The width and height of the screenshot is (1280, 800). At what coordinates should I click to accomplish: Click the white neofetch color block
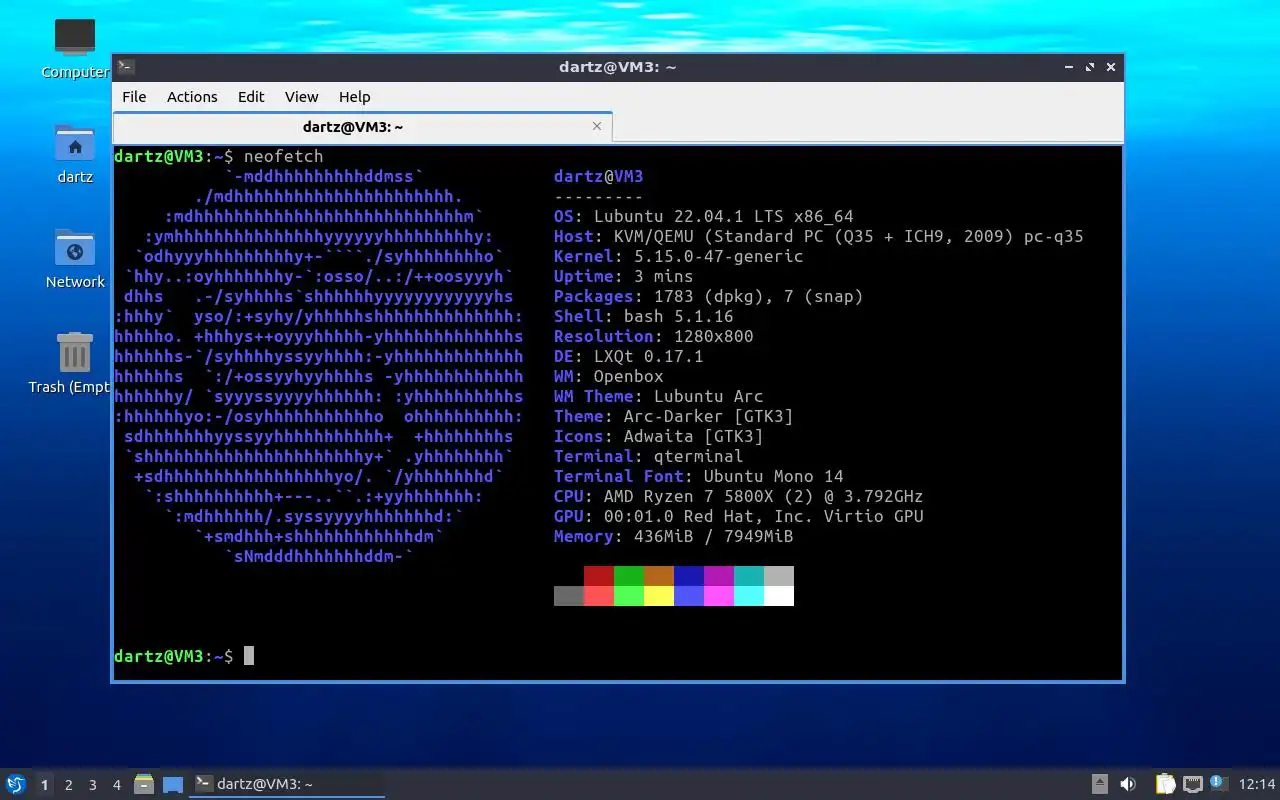pyautogui.click(x=779, y=596)
